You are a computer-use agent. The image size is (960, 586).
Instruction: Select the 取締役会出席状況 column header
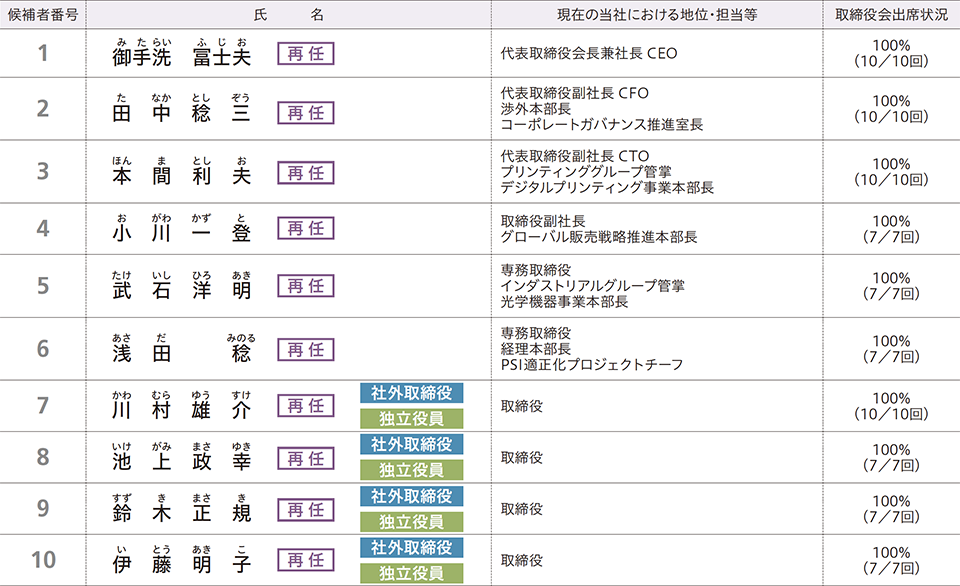[891, 15]
